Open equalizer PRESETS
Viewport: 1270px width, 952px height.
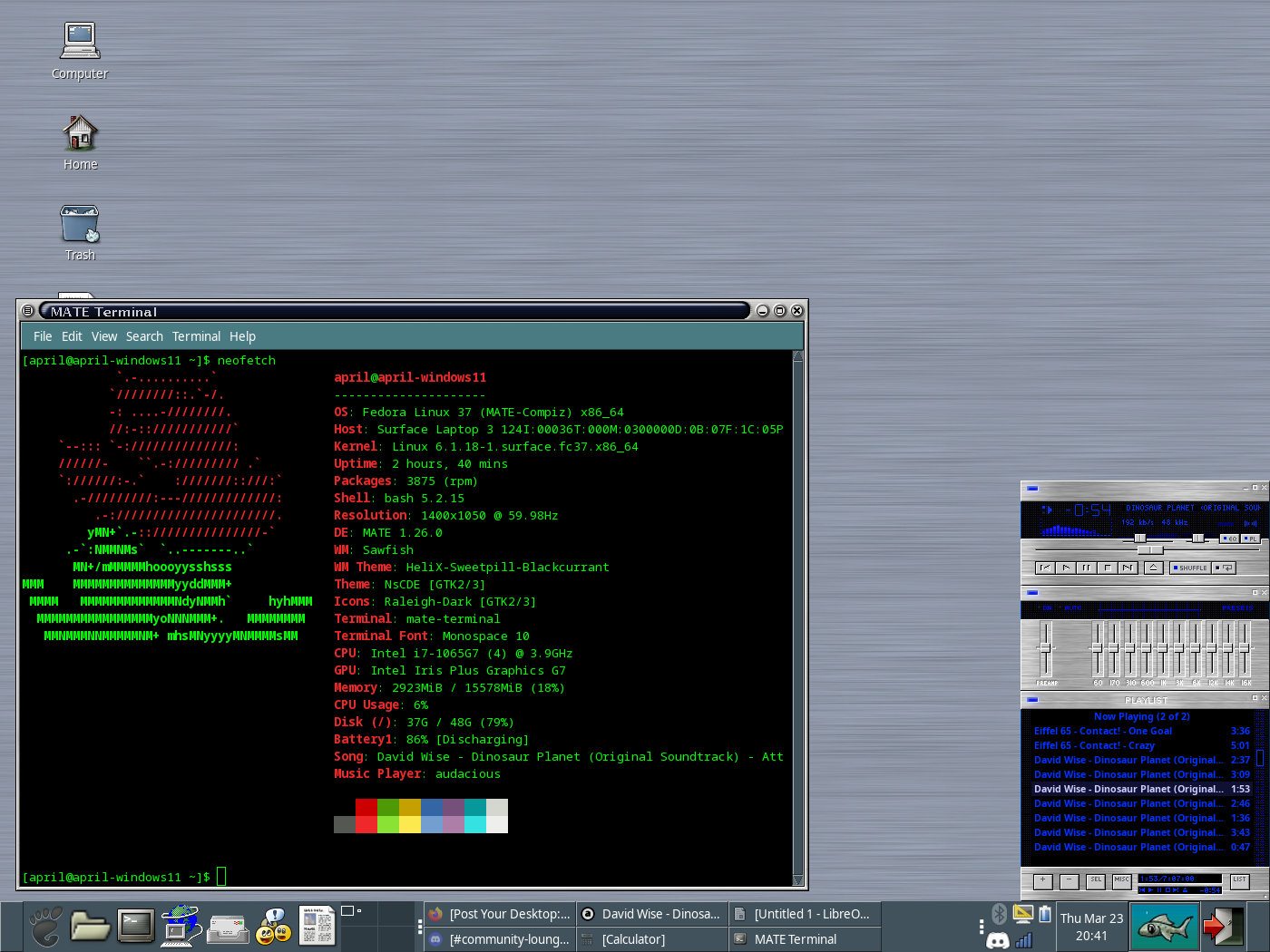(1237, 608)
